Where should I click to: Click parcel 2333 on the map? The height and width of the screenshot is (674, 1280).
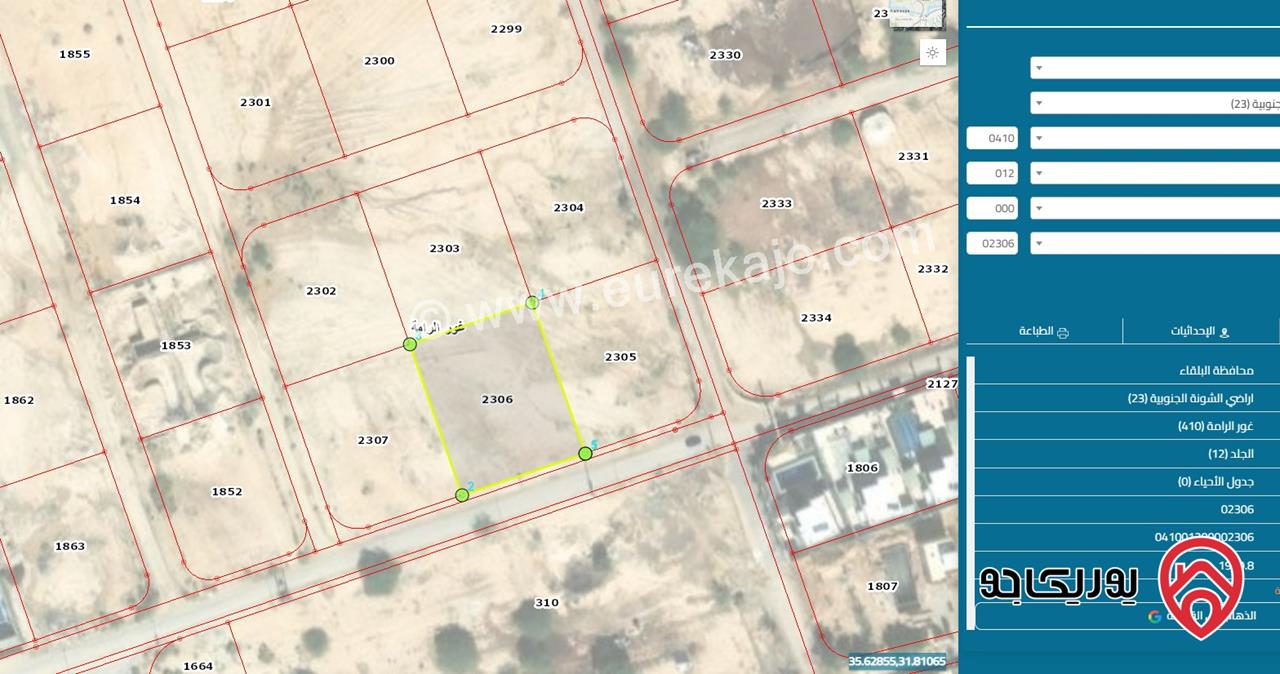776,203
